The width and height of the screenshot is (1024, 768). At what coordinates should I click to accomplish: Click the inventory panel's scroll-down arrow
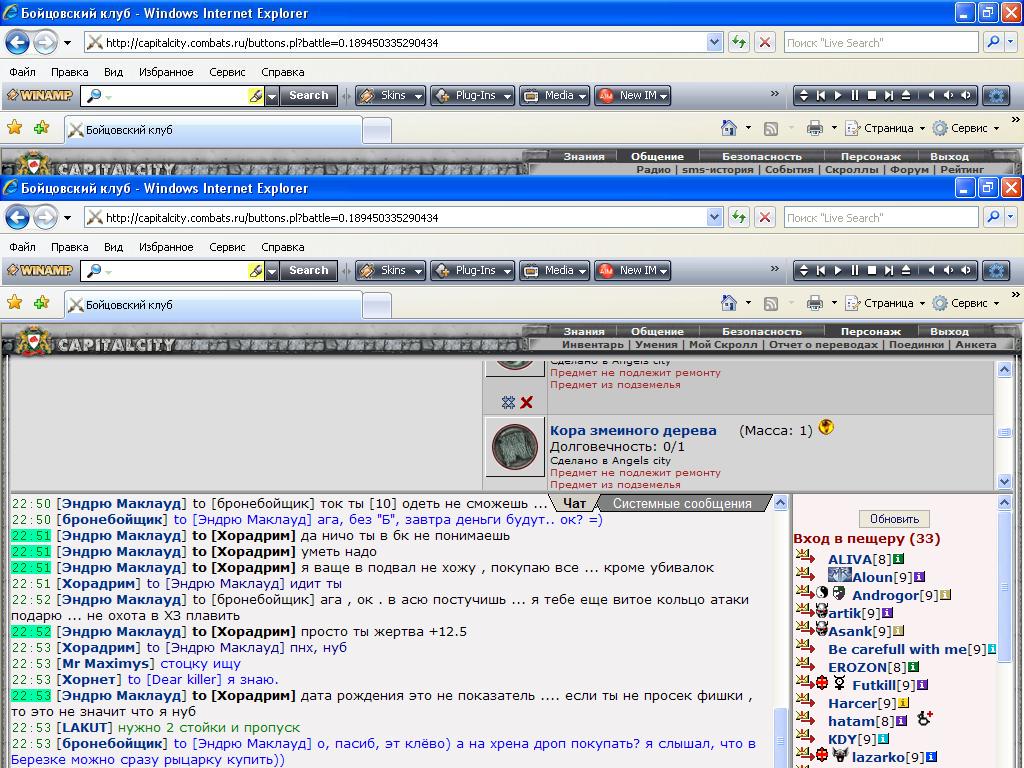[x=1005, y=482]
